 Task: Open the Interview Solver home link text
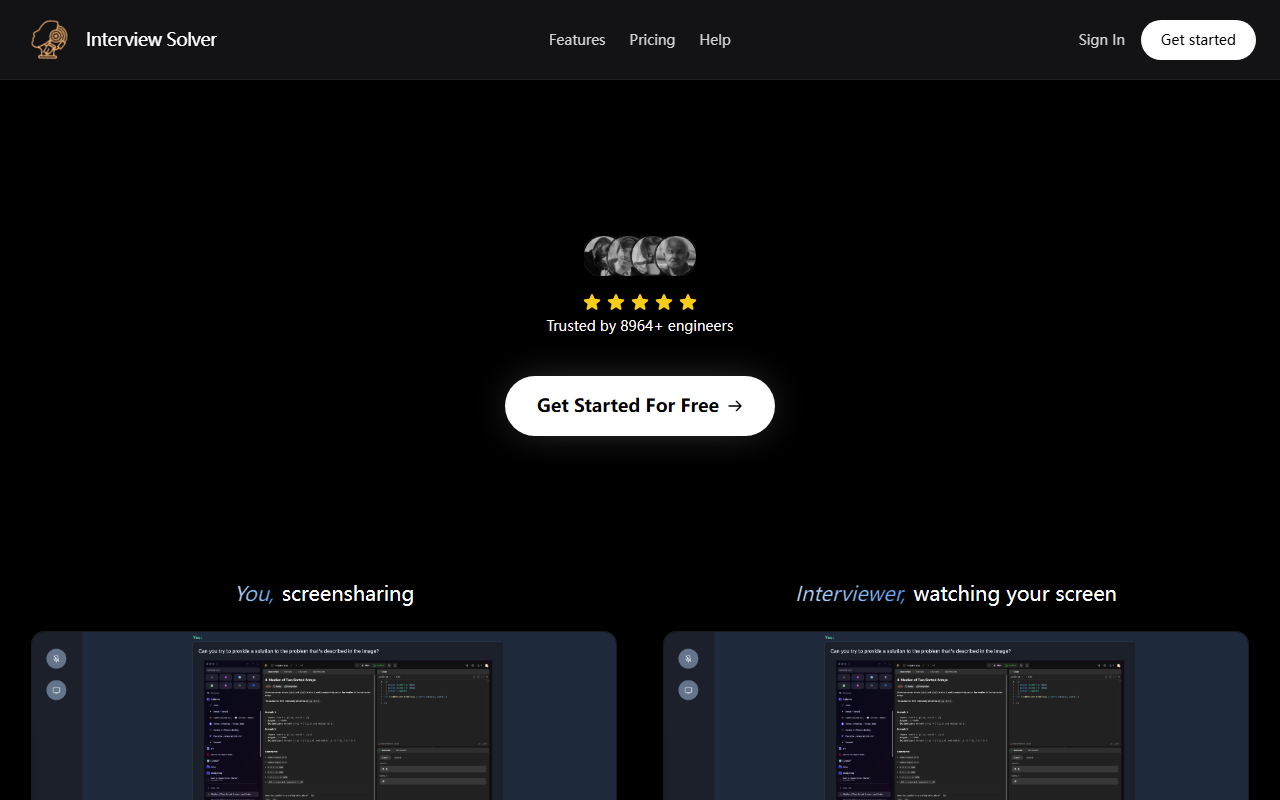(151, 40)
